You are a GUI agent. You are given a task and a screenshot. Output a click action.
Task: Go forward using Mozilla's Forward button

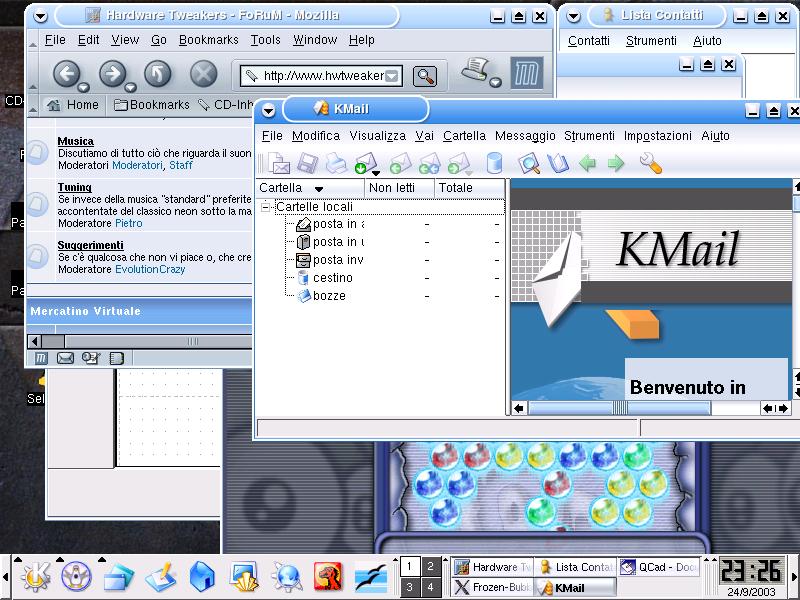[x=112, y=74]
